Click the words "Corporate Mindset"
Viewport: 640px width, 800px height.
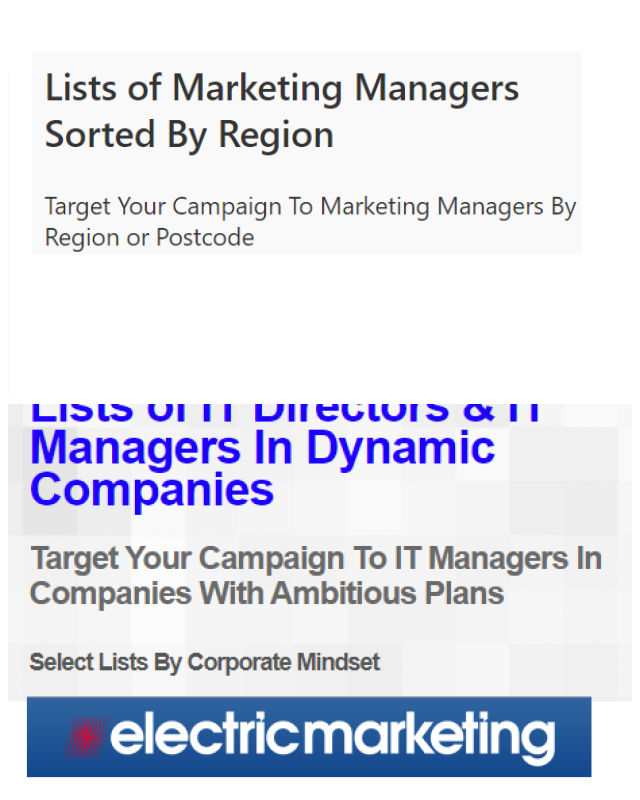point(283,663)
